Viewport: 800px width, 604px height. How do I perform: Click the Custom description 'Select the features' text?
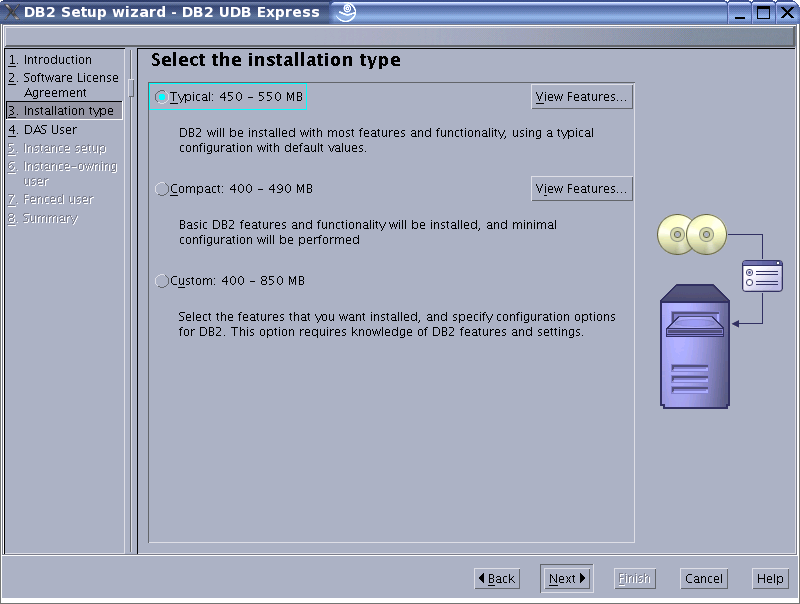[397, 324]
